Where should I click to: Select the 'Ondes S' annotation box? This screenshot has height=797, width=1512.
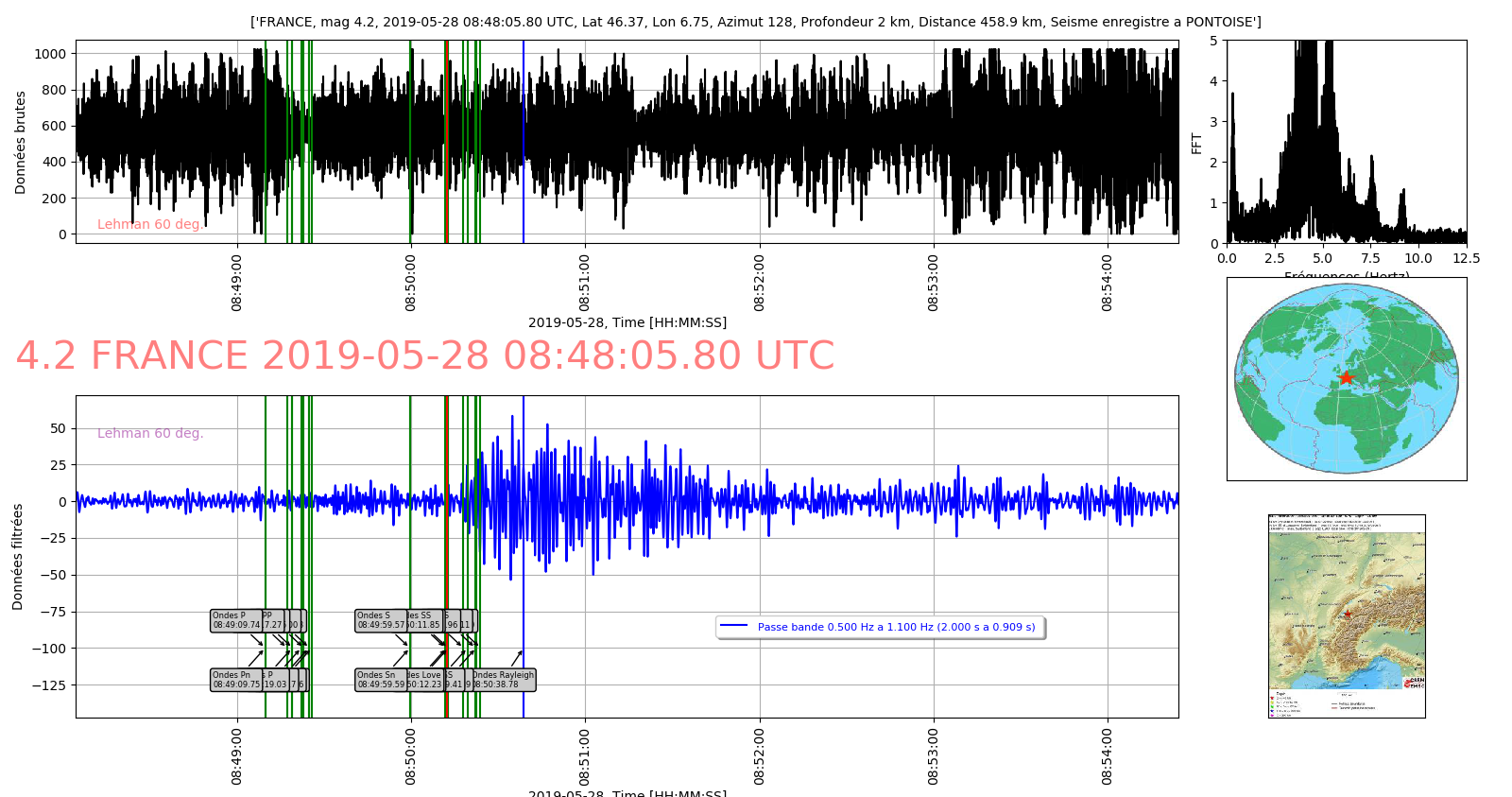pyautogui.click(x=380, y=620)
